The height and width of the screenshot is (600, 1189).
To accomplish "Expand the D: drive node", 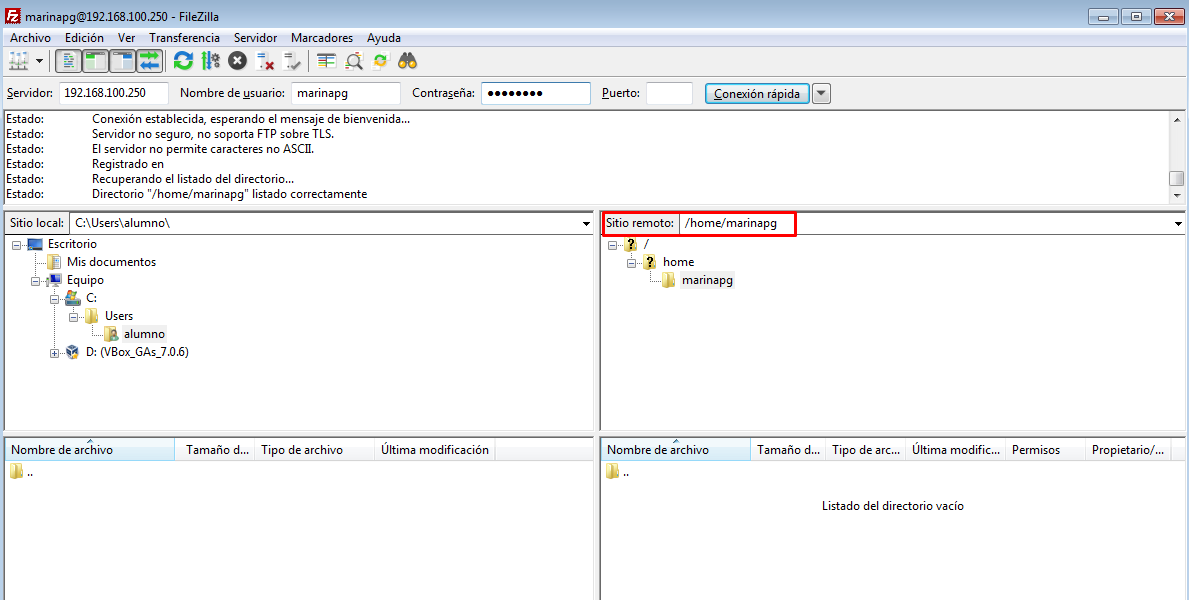I will click(x=55, y=353).
